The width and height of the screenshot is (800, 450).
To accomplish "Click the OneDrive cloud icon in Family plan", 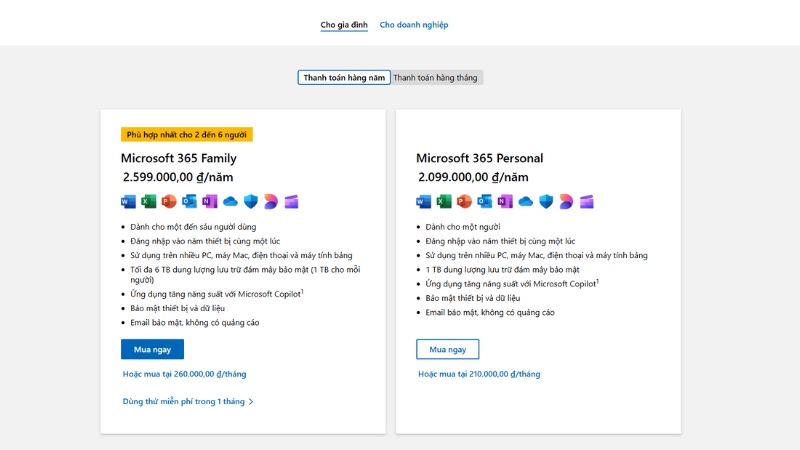I will 230,202.
